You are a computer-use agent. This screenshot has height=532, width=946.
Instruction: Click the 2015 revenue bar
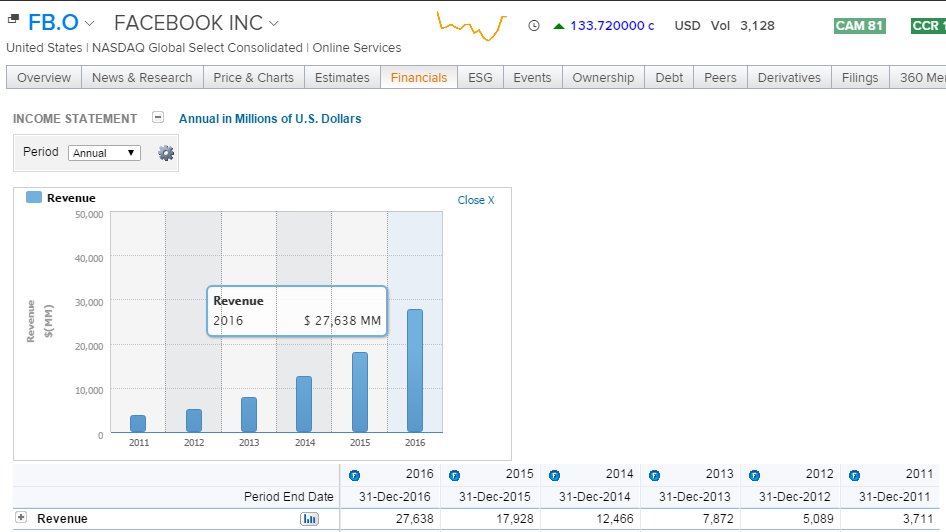tap(360, 393)
